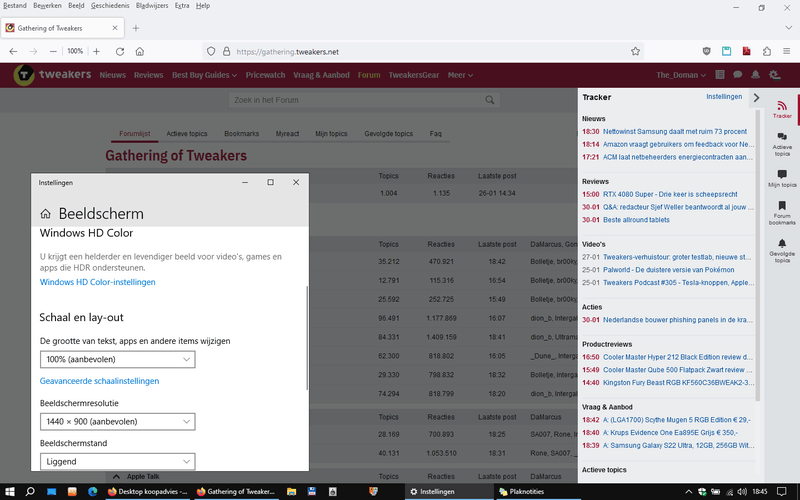Open Windows HD Color-instellingen link
Image resolution: width=800 pixels, height=500 pixels.
click(97, 282)
